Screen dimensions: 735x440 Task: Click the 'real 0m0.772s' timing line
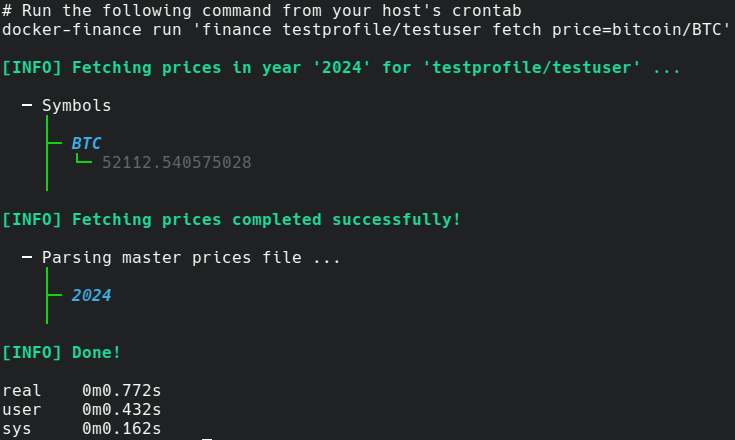(81, 390)
